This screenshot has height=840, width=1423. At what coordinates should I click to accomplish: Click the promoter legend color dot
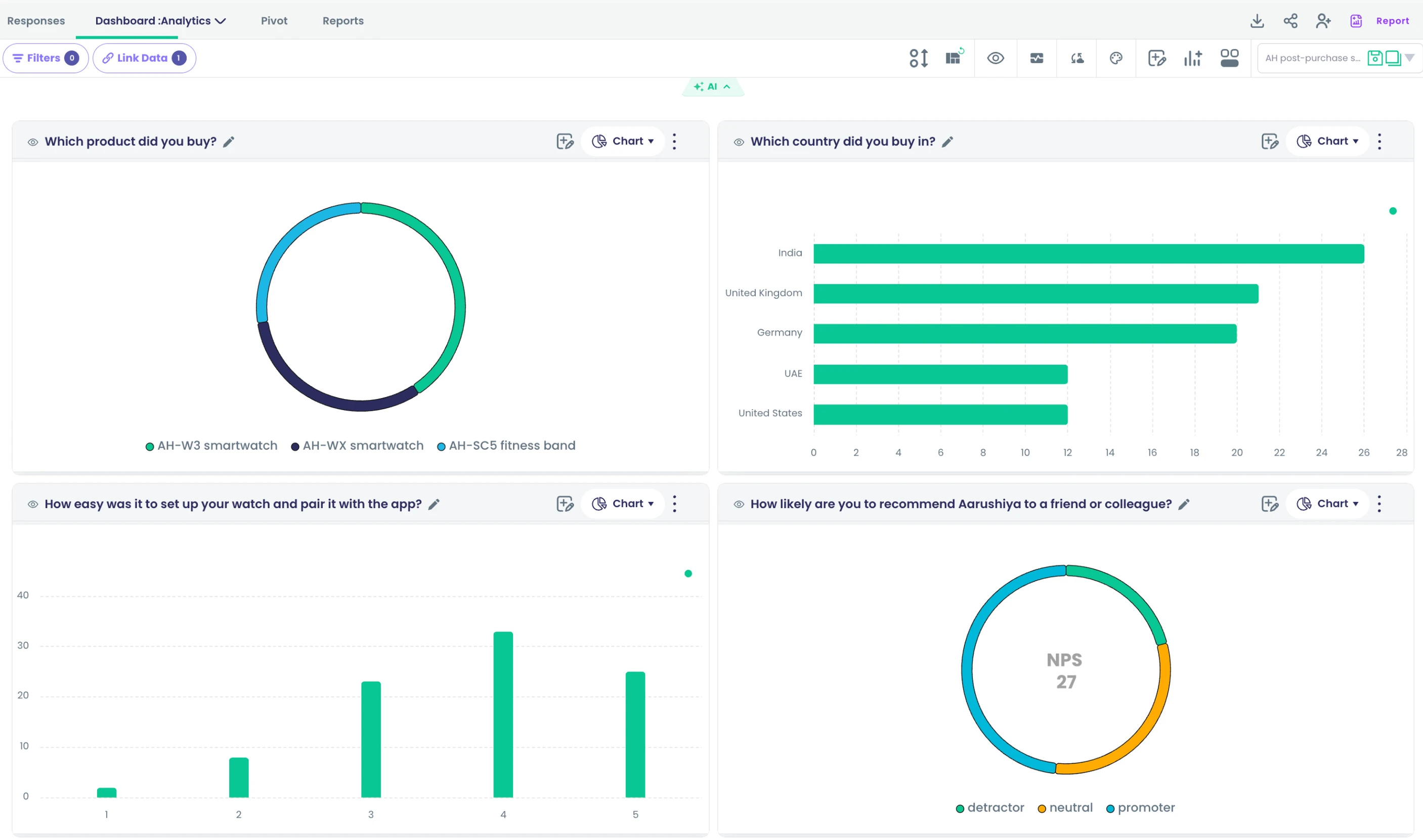(1110, 809)
